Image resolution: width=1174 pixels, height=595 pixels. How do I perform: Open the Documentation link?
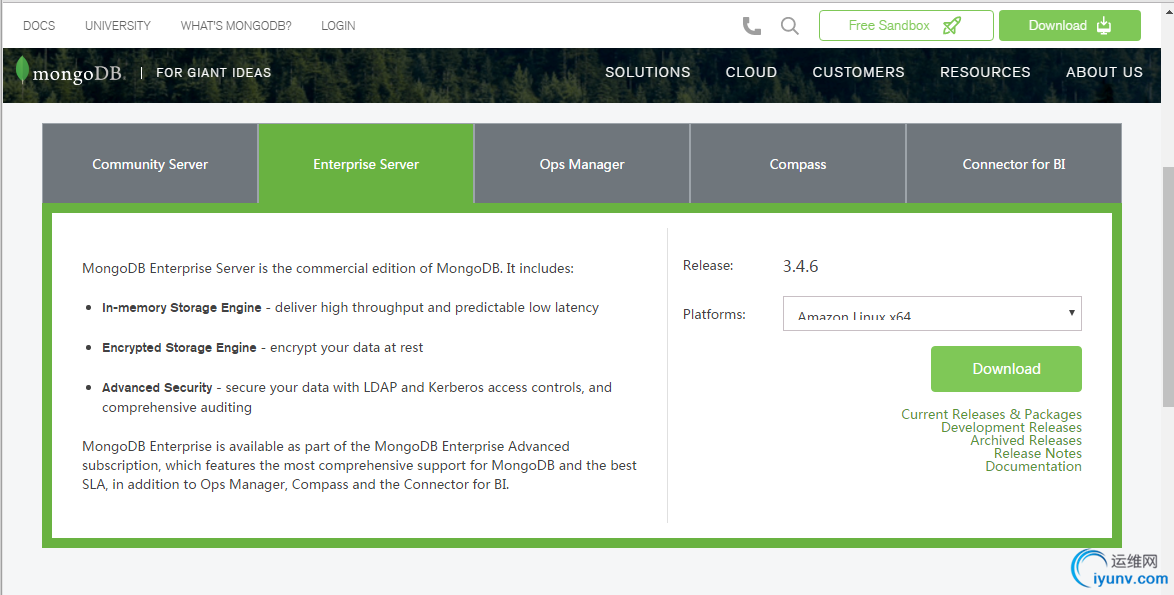(1033, 466)
